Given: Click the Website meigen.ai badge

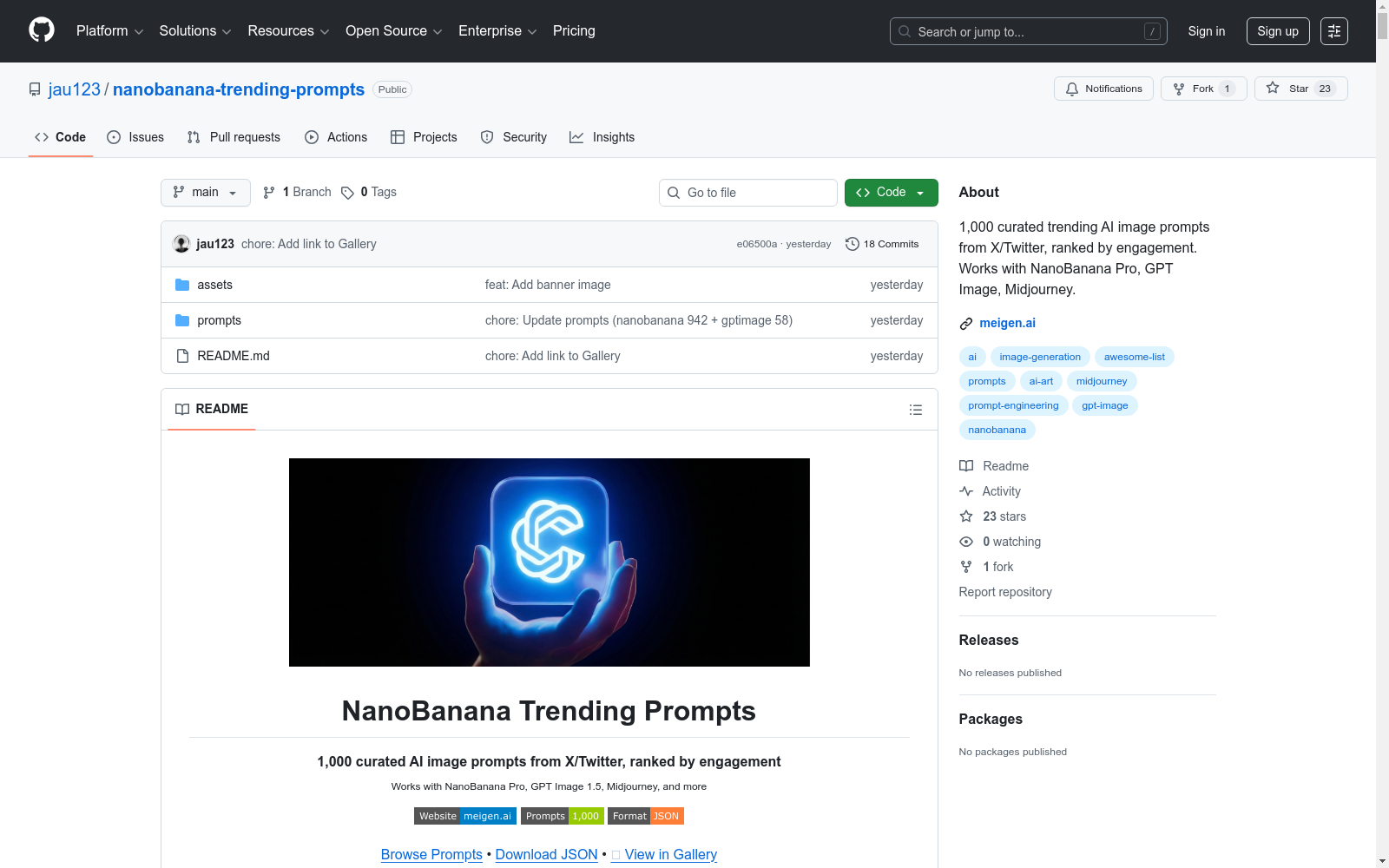Looking at the screenshot, I should click(465, 816).
